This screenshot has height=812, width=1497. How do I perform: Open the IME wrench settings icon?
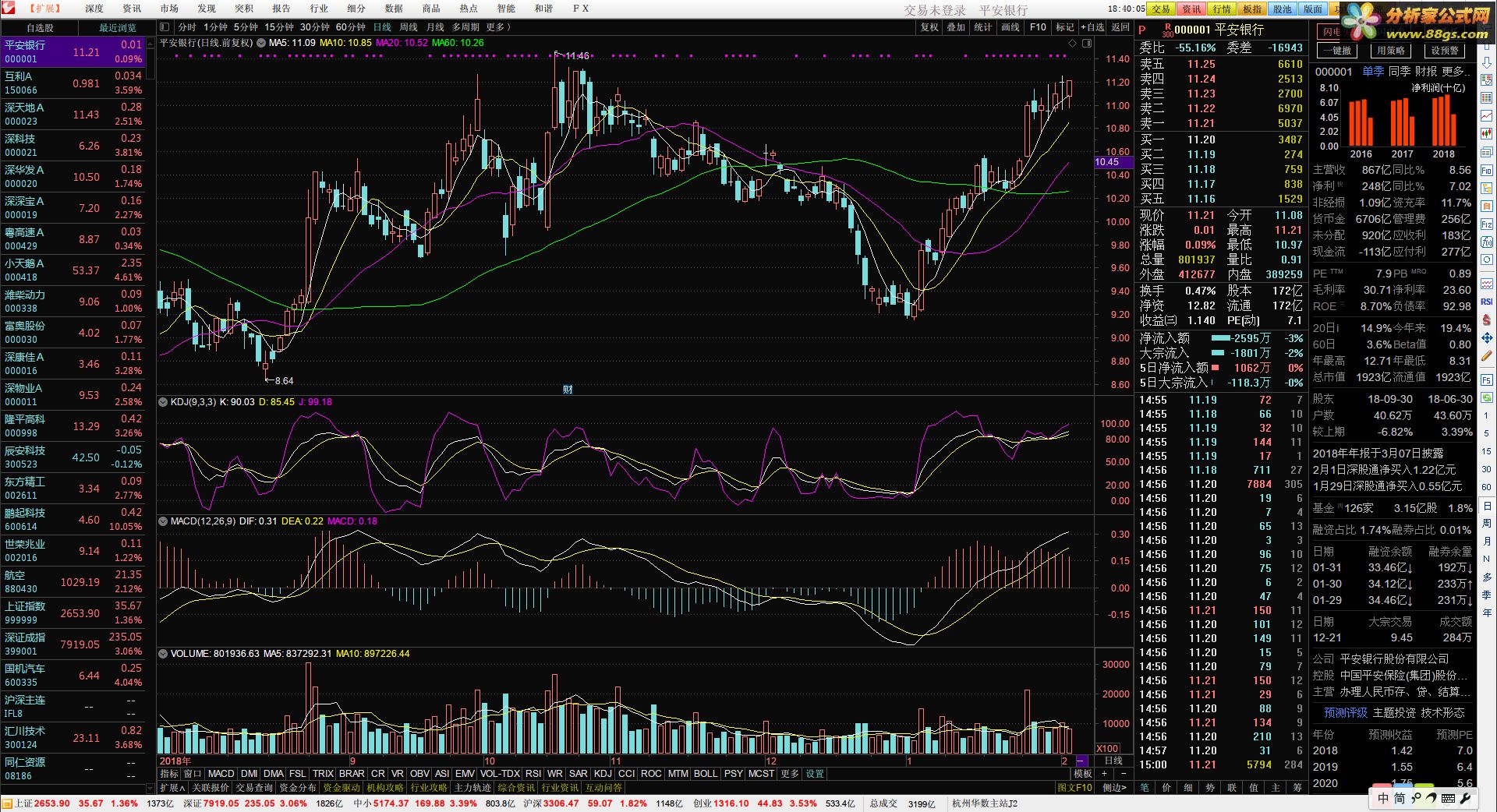point(1465,798)
